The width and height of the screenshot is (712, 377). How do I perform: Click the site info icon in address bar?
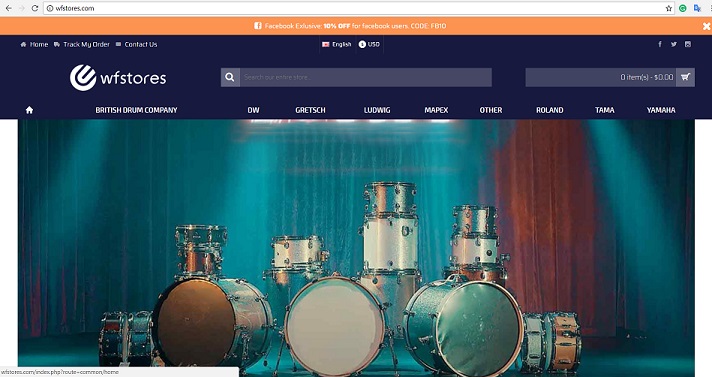coord(50,8)
